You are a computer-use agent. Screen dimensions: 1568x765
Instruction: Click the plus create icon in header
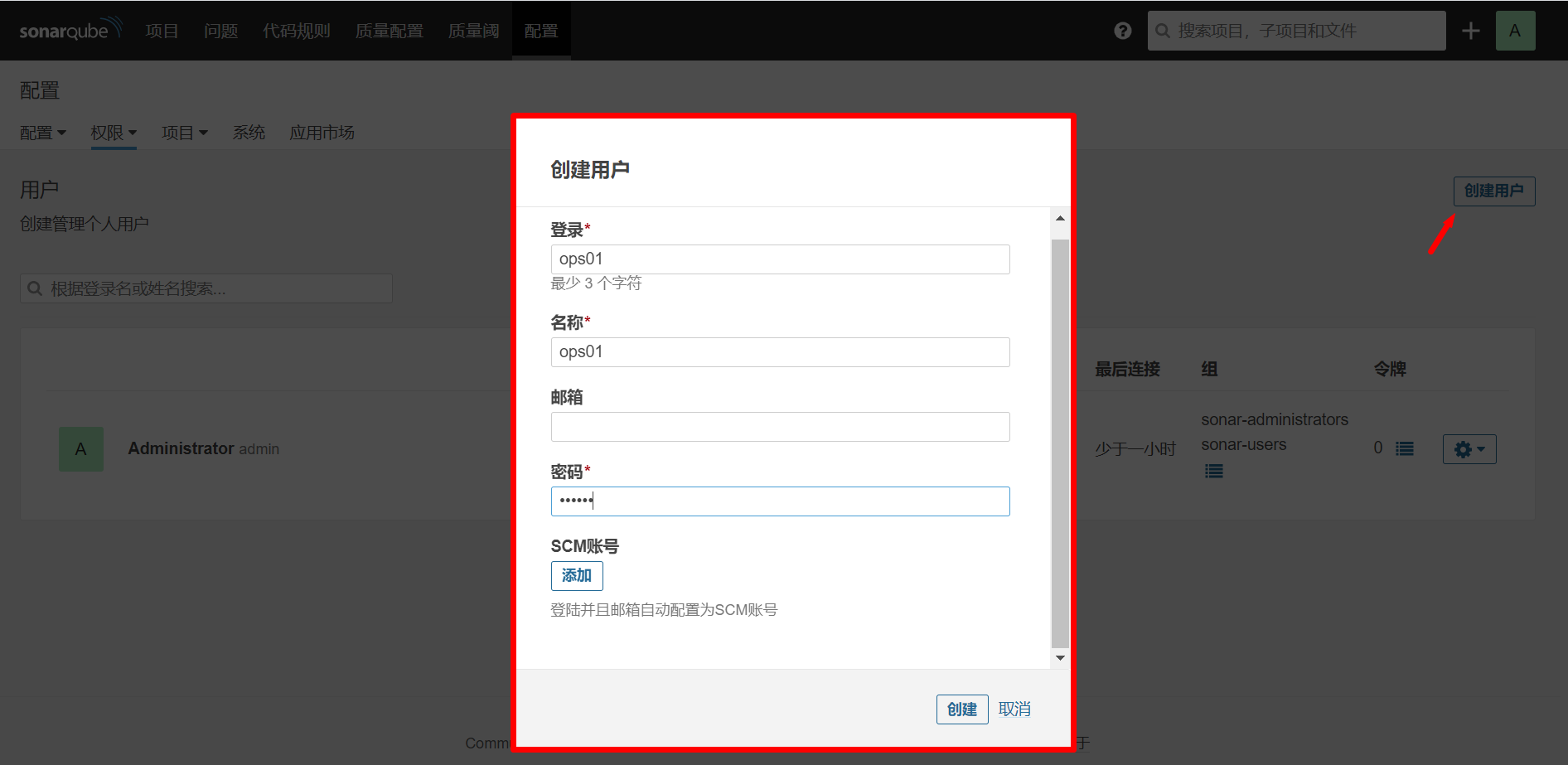pos(1471,31)
